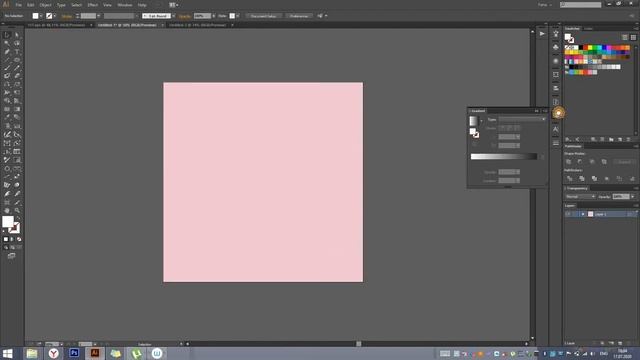Set toolbar paint mode to Color

click(6, 239)
